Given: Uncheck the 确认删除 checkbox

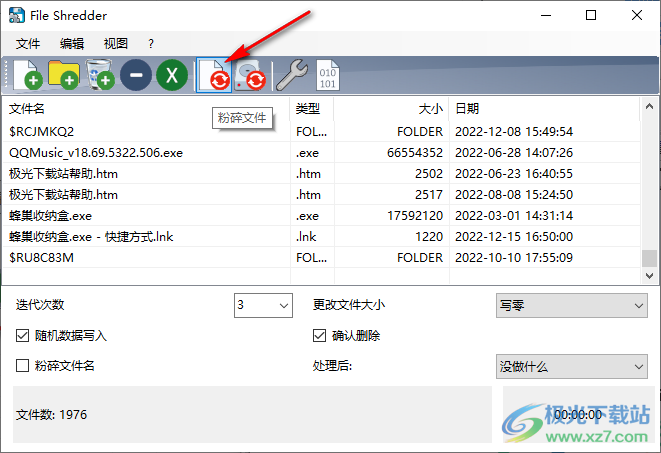Looking at the screenshot, I should click(319, 335).
